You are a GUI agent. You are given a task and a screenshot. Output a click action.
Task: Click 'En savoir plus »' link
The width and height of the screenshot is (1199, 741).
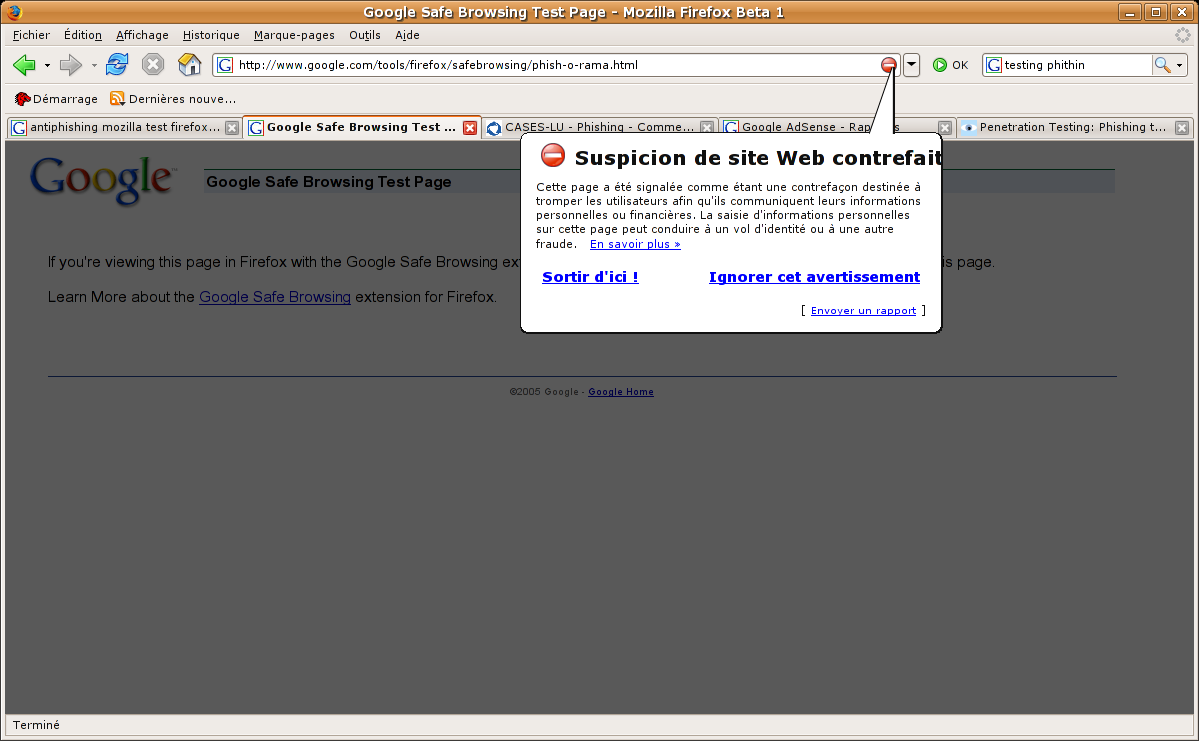[635, 244]
